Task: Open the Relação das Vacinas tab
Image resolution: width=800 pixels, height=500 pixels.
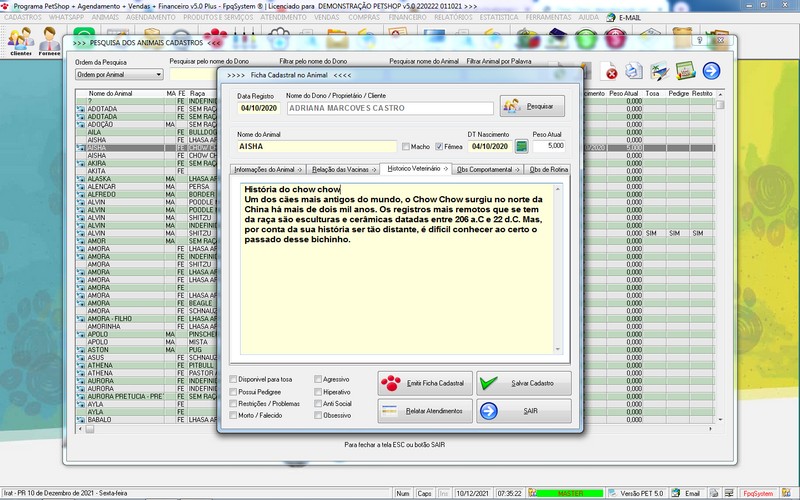Action: (x=343, y=169)
